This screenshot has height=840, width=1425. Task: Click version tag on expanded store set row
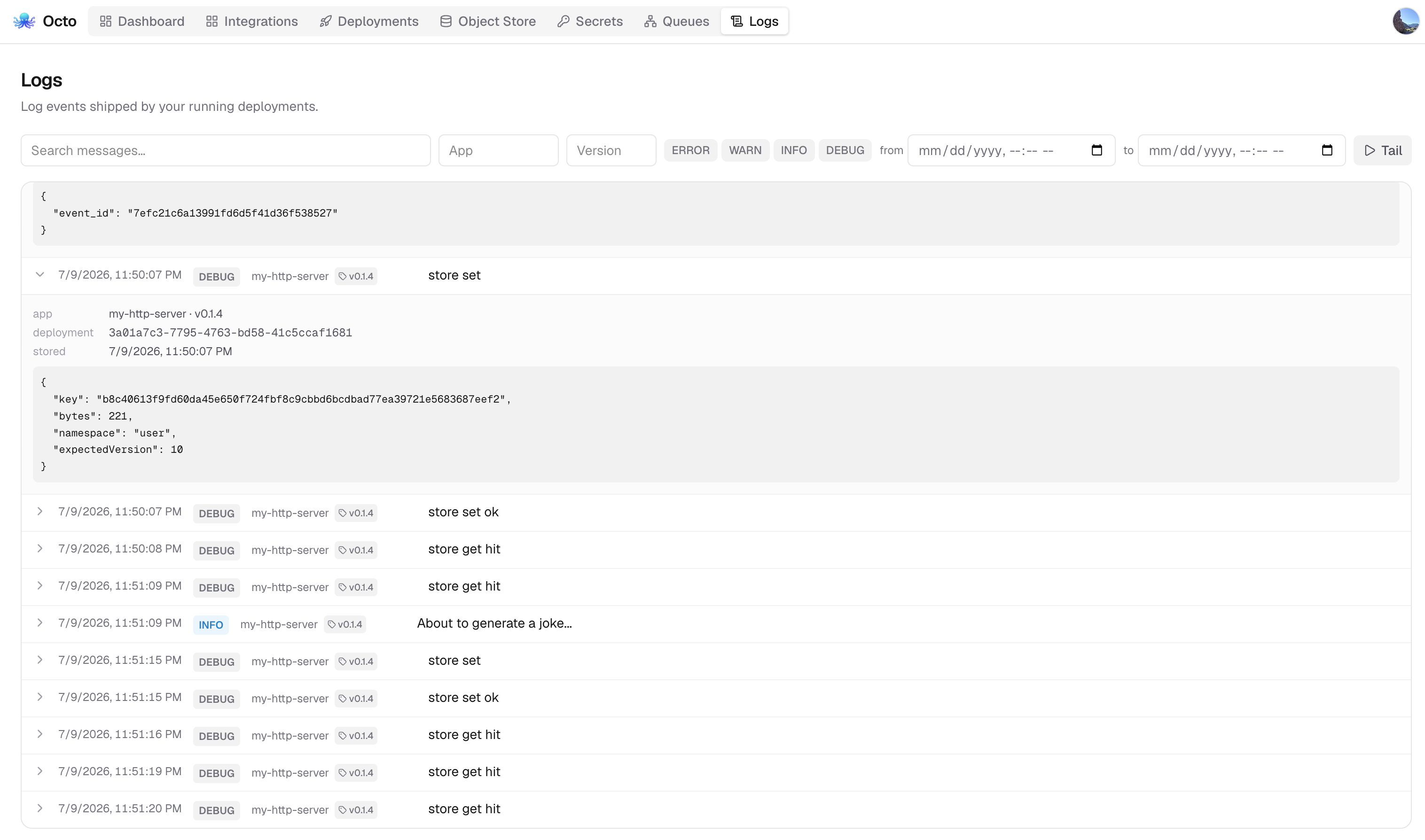(356, 276)
